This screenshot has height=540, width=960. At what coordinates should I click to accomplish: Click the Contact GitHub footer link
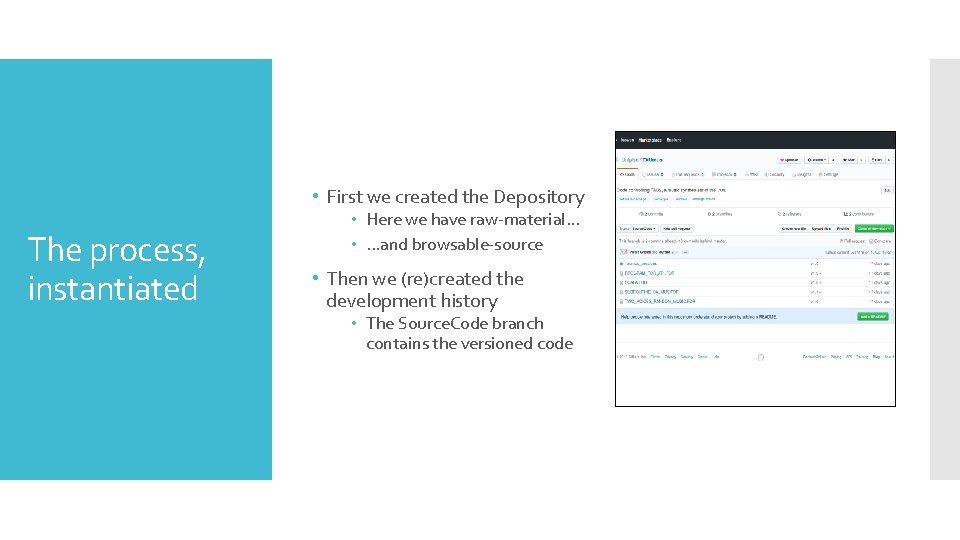click(x=814, y=357)
